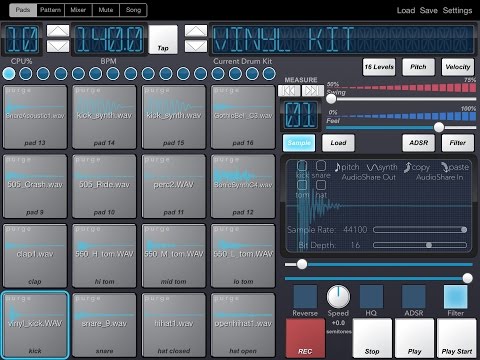Start recording with REC
The width and height of the screenshot is (480, 360).
(305, 338)
